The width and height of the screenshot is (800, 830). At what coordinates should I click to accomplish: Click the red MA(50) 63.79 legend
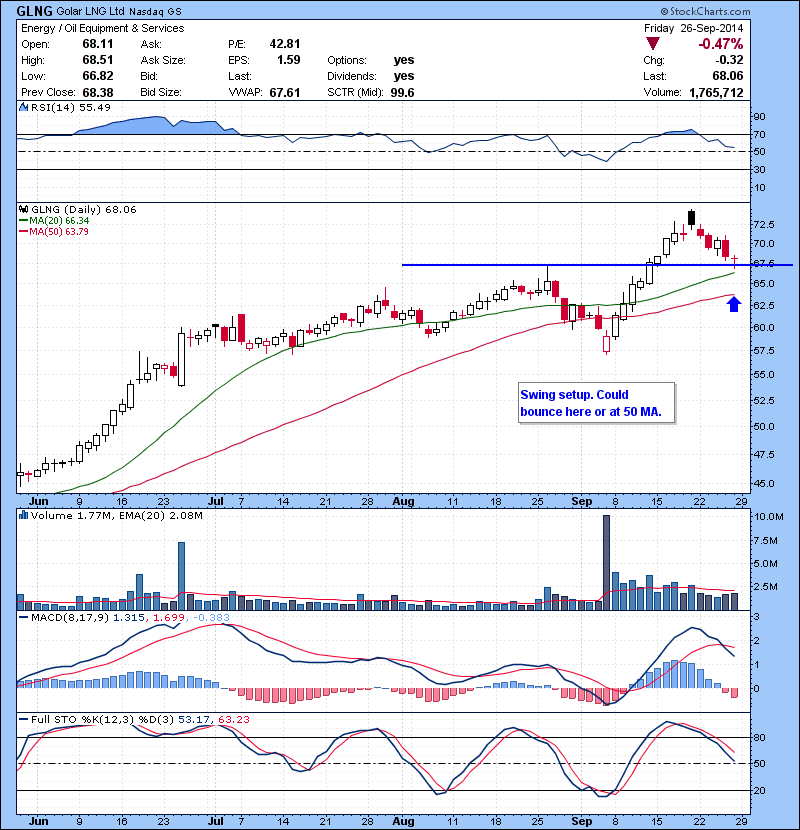(54, 232)
